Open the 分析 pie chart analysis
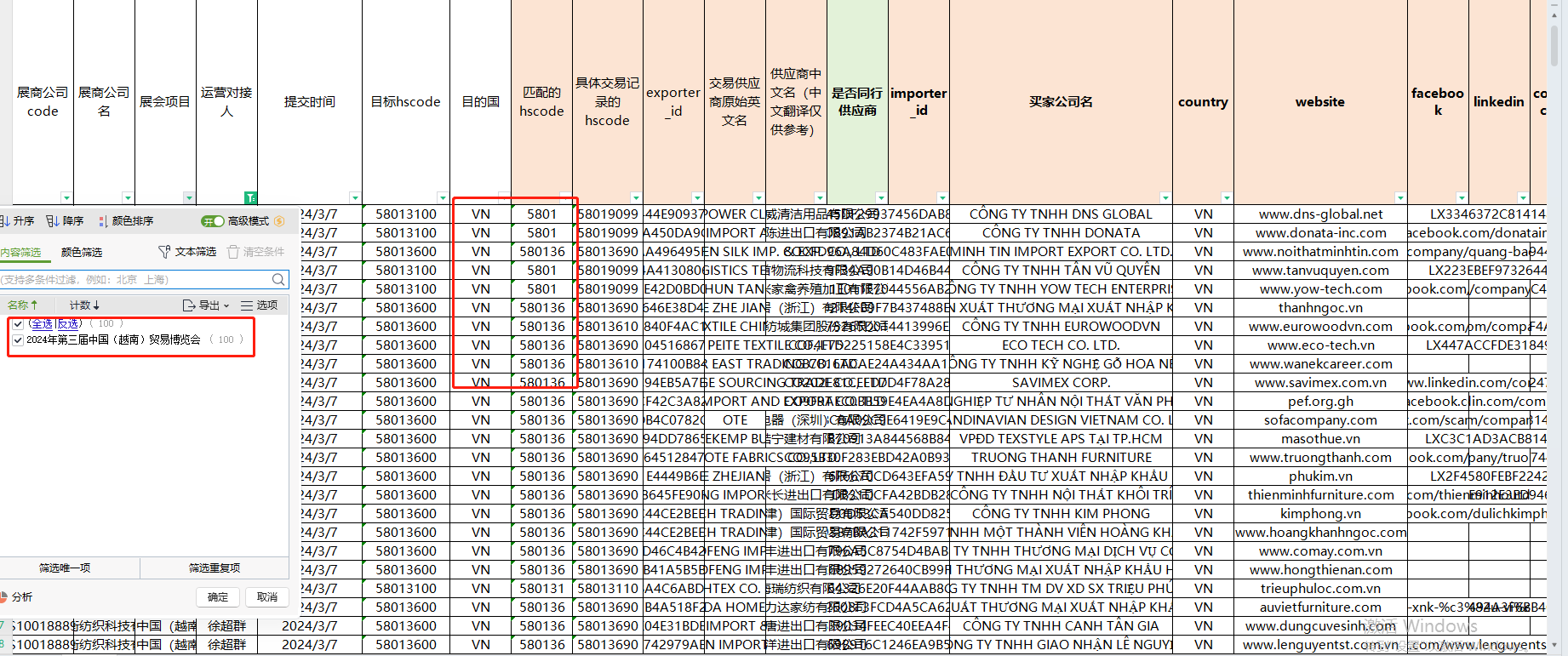Viewport: 1568px width, 656px height. [4, 597]
